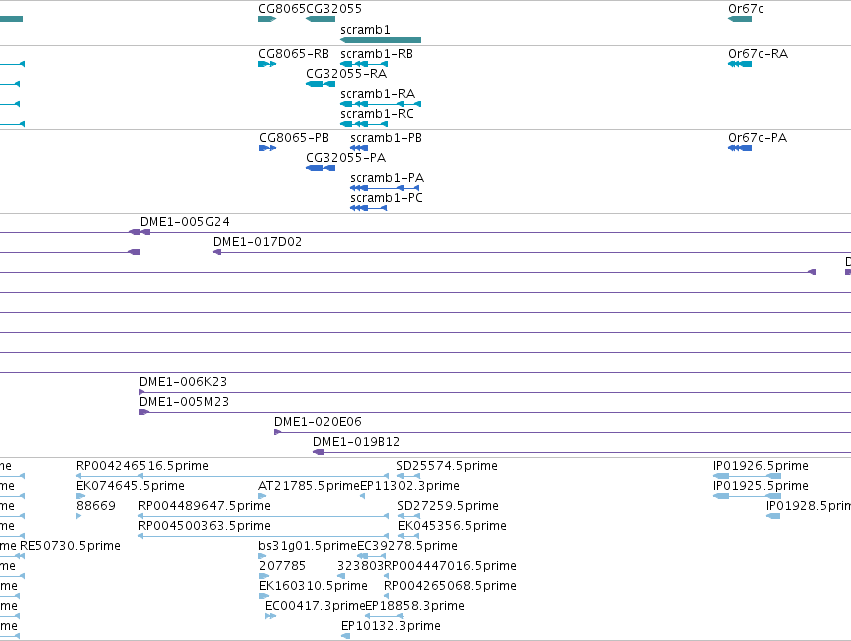The height and width of the screenshot is (641, 851).
Task: Click the EK045356.5prime EST label
Action: pos(452,526)
